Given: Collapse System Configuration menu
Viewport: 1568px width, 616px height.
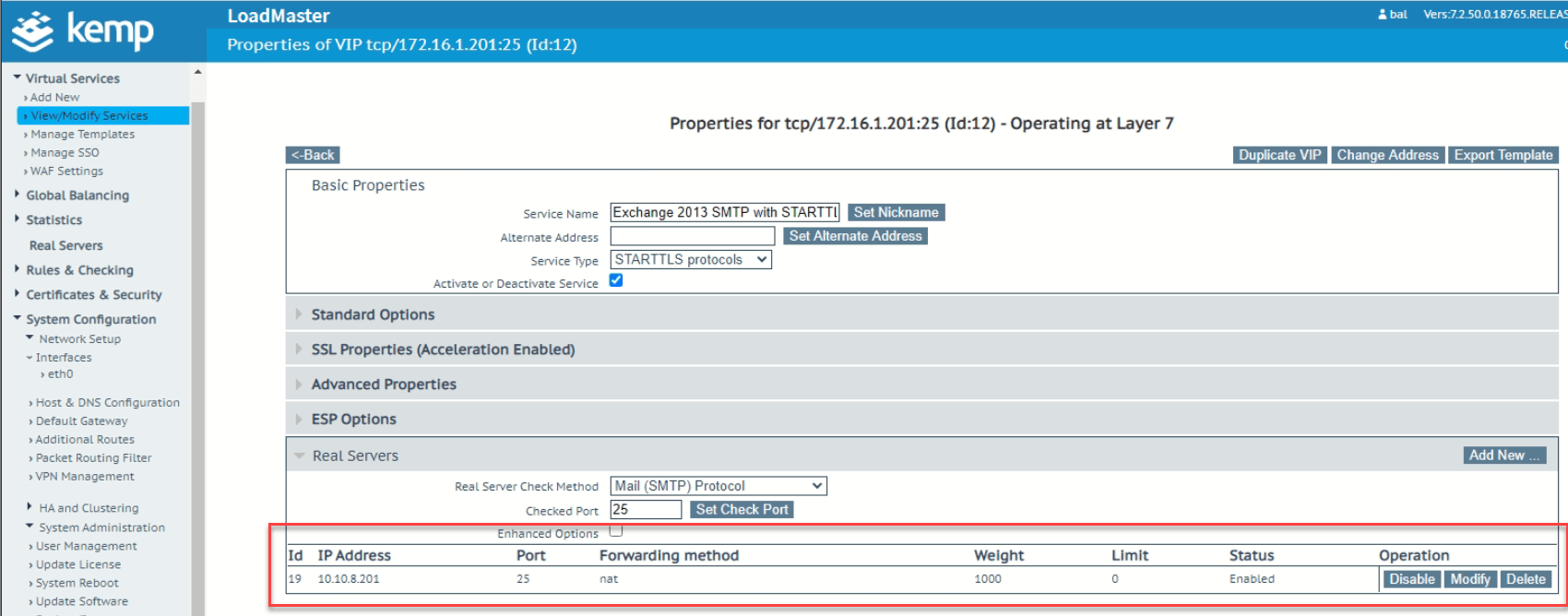Looking at the screenshot, I should coord(90,319).
